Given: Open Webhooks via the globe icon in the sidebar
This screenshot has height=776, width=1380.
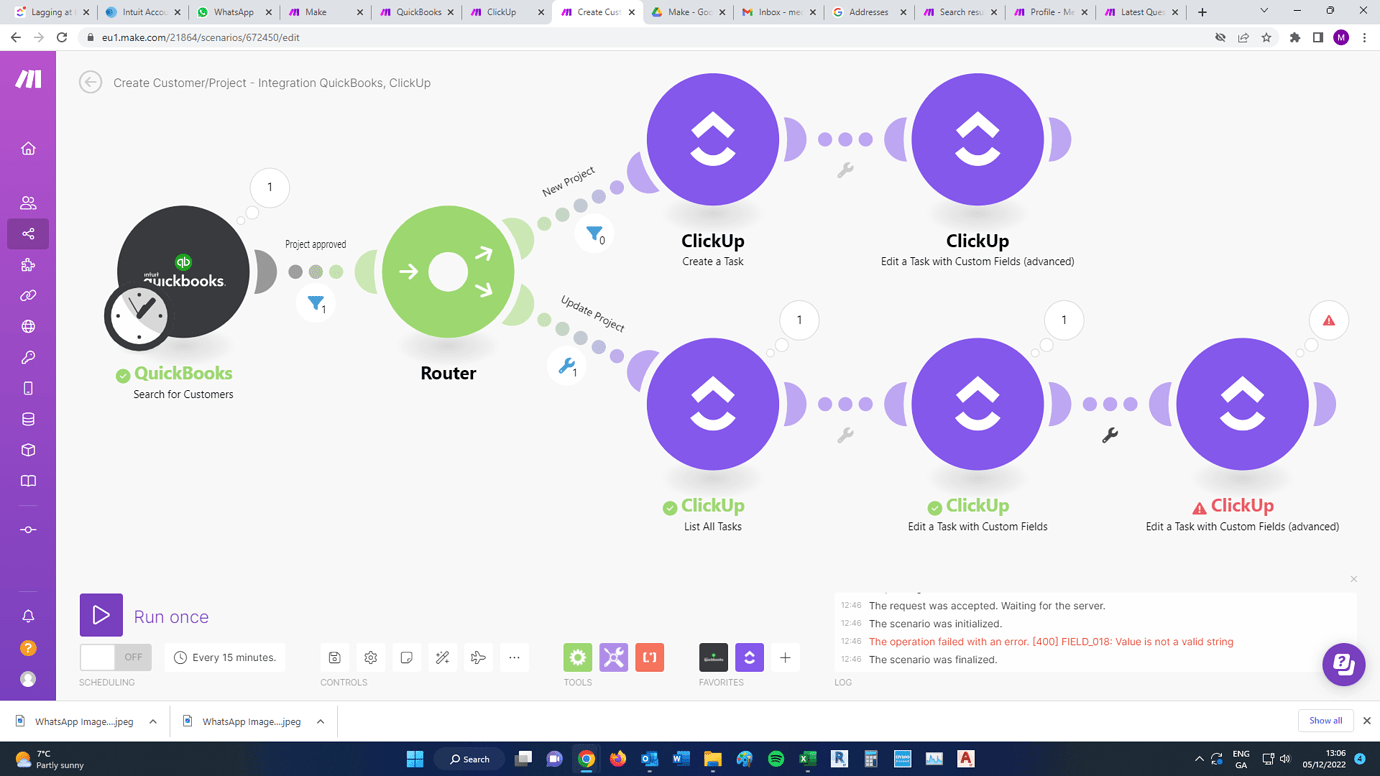Looking at the screenshot, I should (28, 326).
